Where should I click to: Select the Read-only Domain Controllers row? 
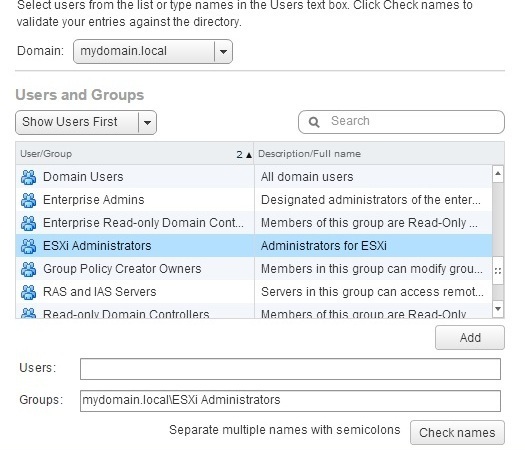click(x=254, y=311)
